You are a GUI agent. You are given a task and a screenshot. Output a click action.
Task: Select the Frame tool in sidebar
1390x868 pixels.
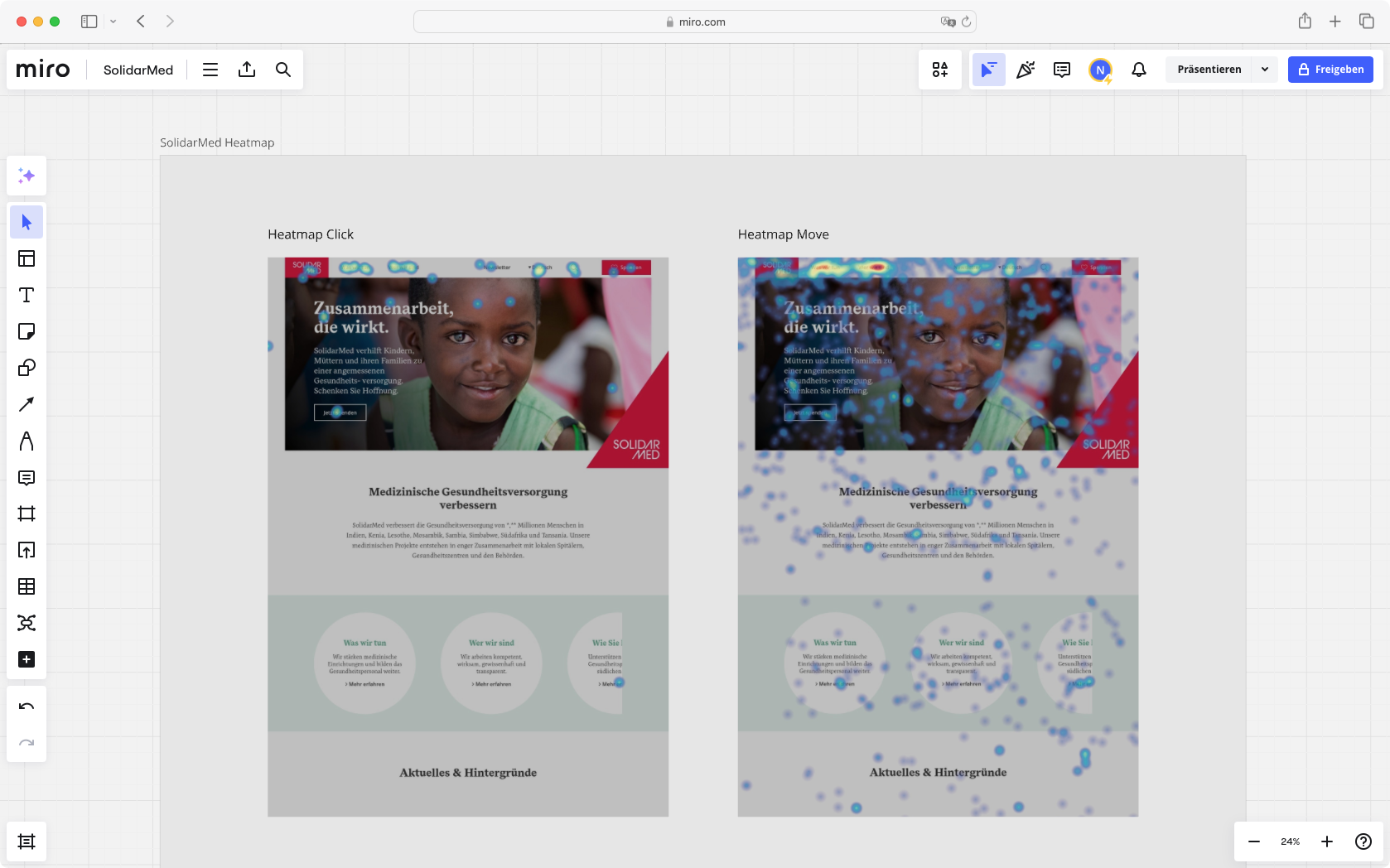coord(27,514)
